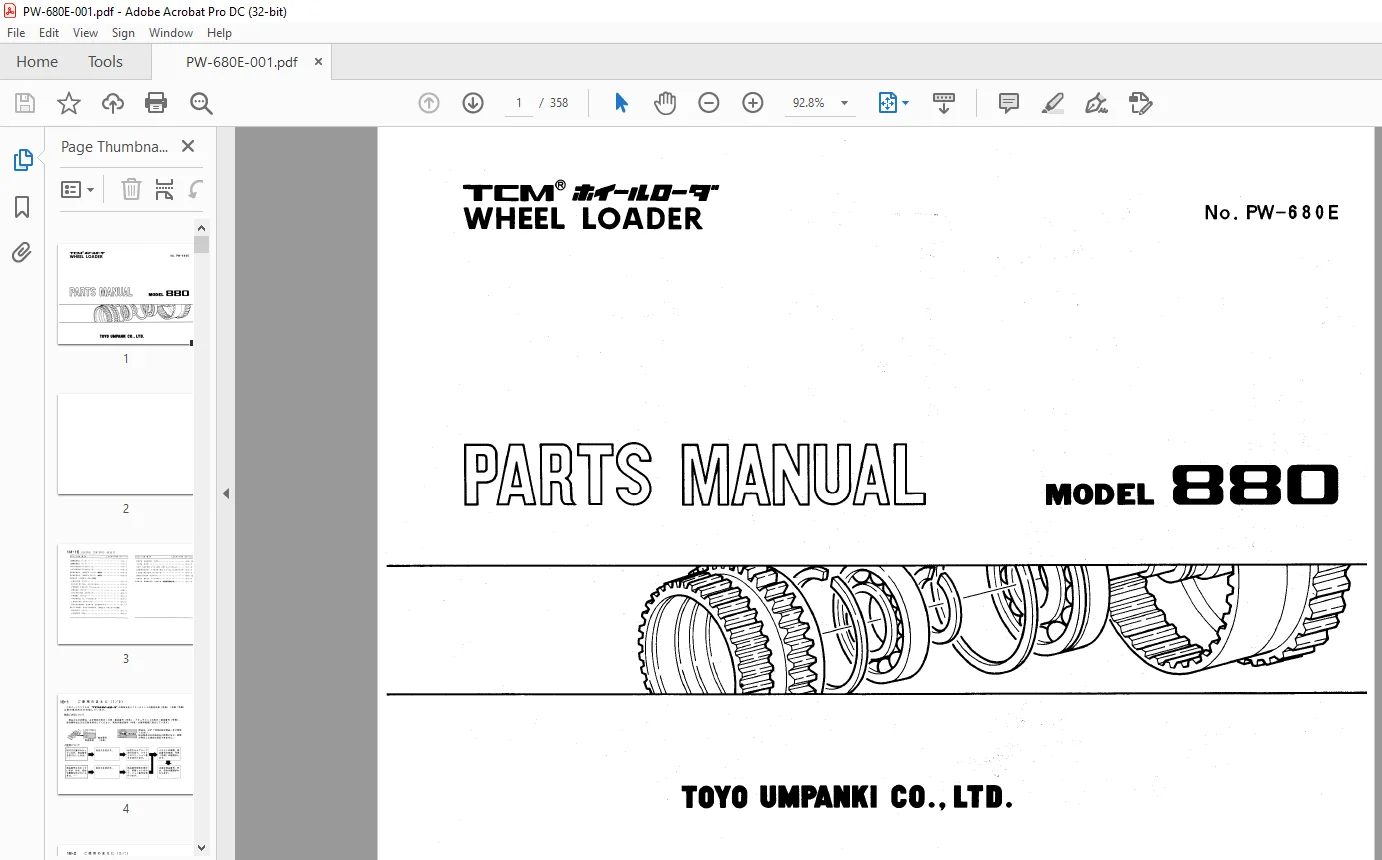Viewport: 1382px width, 860px height.
Task: Click the total page count "358"
Action: (x=559, y=103)
